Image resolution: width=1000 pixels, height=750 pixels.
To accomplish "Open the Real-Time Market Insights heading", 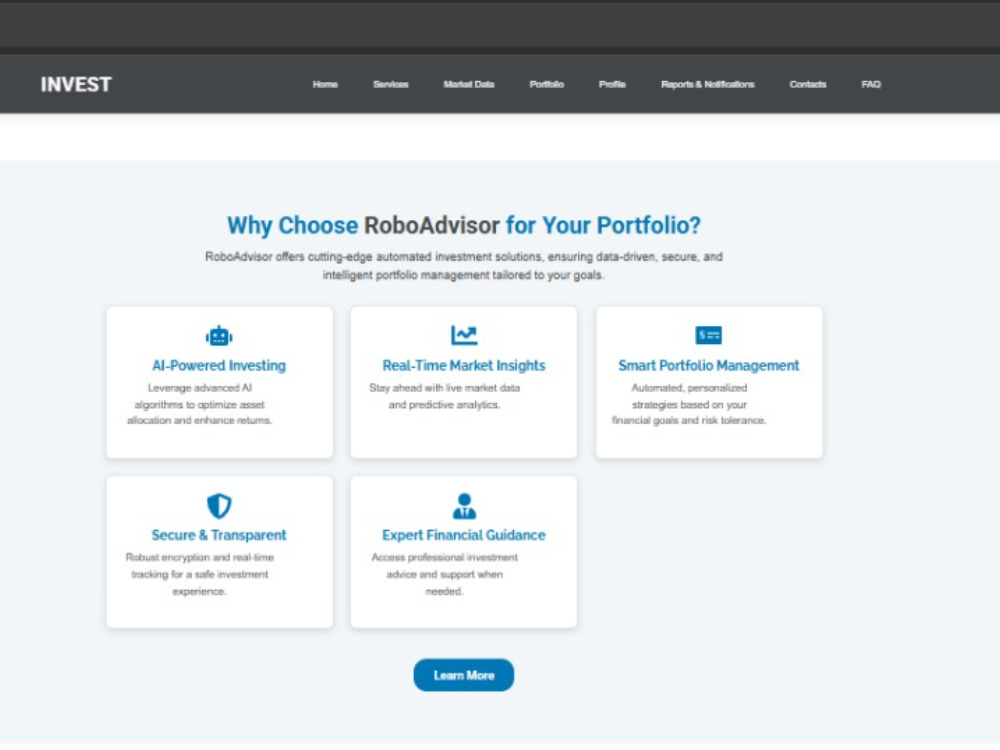I will [x=464, y=365].
